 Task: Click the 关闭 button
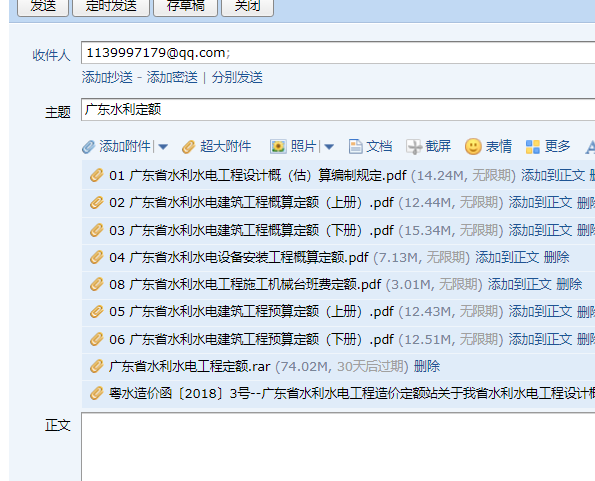247,6
